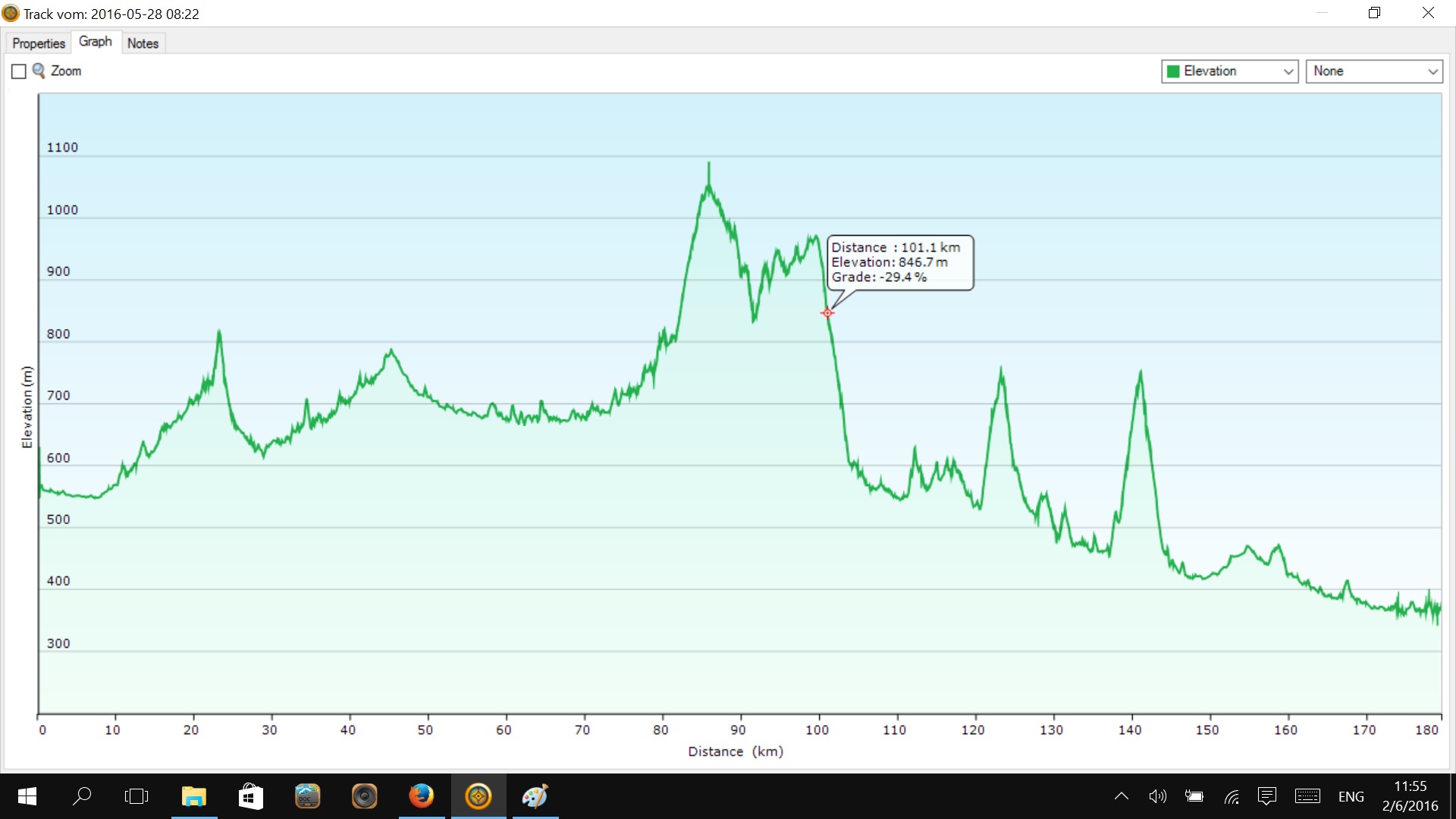Image resolution: width=1456 pixels, height=819 pixels.
Task: Switch to the Properties tab
Action: click(x=39, y=43)
